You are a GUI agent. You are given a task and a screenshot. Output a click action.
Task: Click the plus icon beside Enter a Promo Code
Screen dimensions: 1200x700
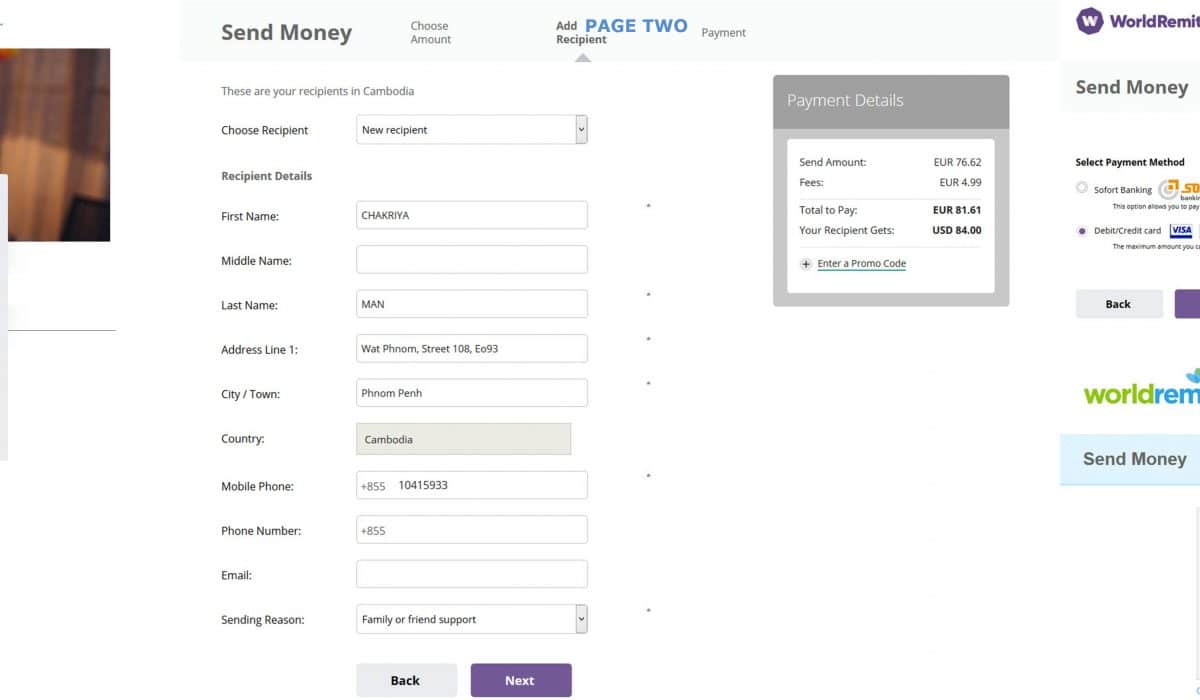[806, 264]
